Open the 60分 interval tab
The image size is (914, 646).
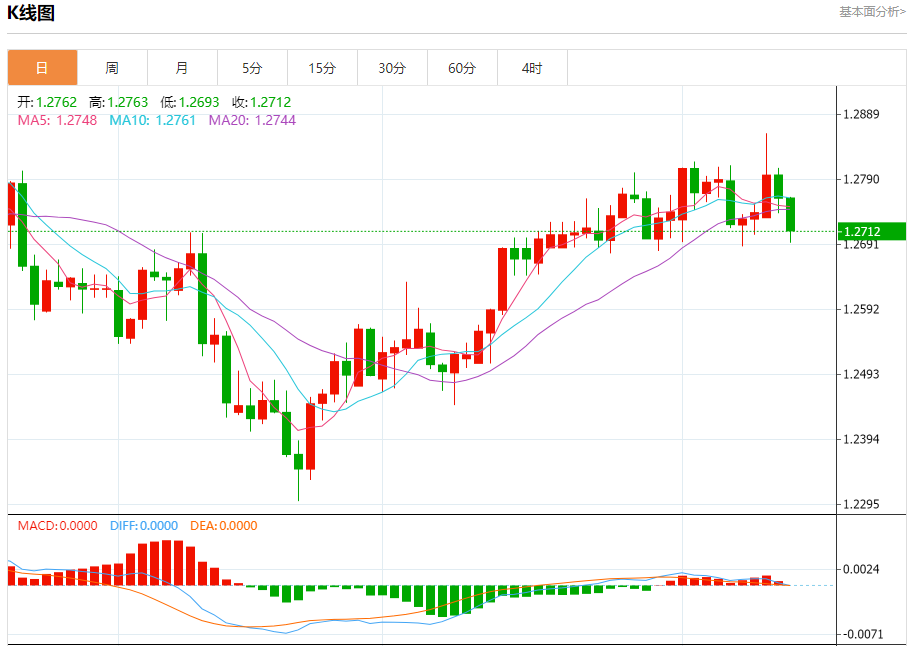[462, 68]
